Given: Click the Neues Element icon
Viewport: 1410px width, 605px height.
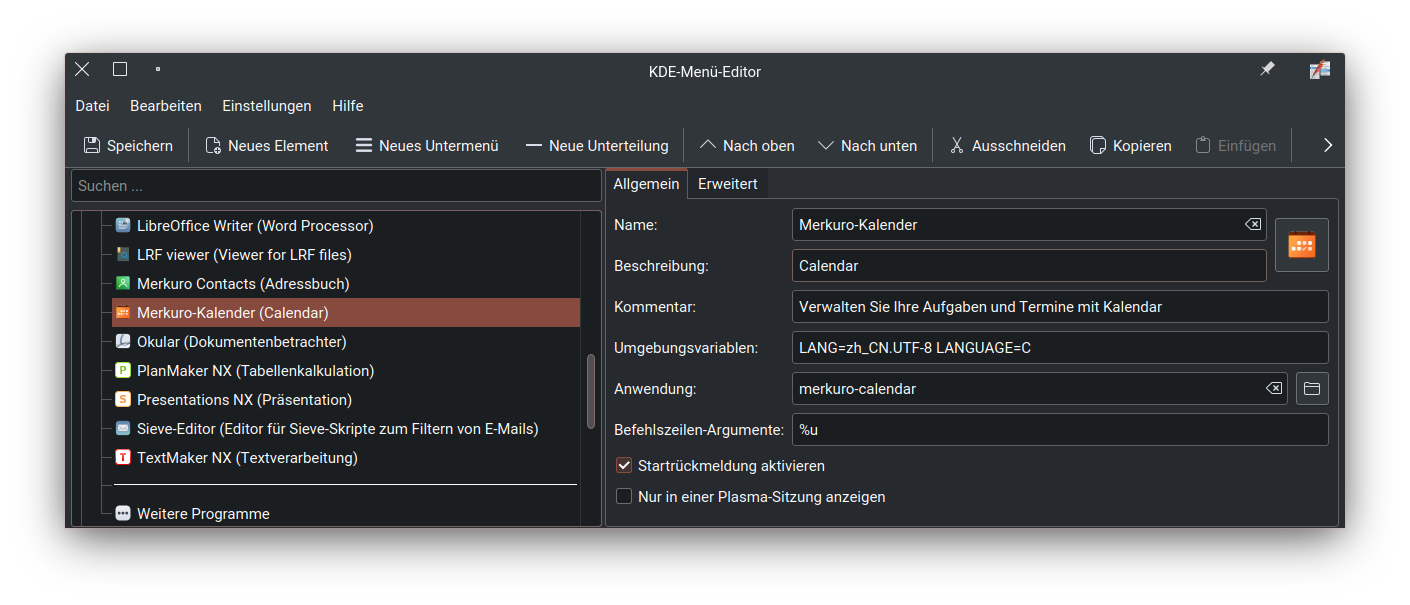Looking at the screenshot, I should [x=213, y=146].
